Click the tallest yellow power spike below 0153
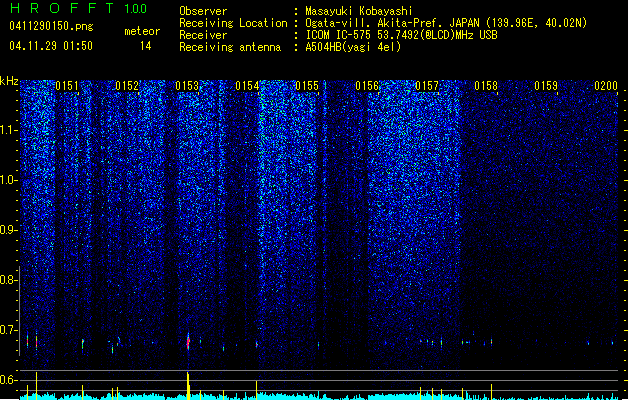 [x=188, y=385]
